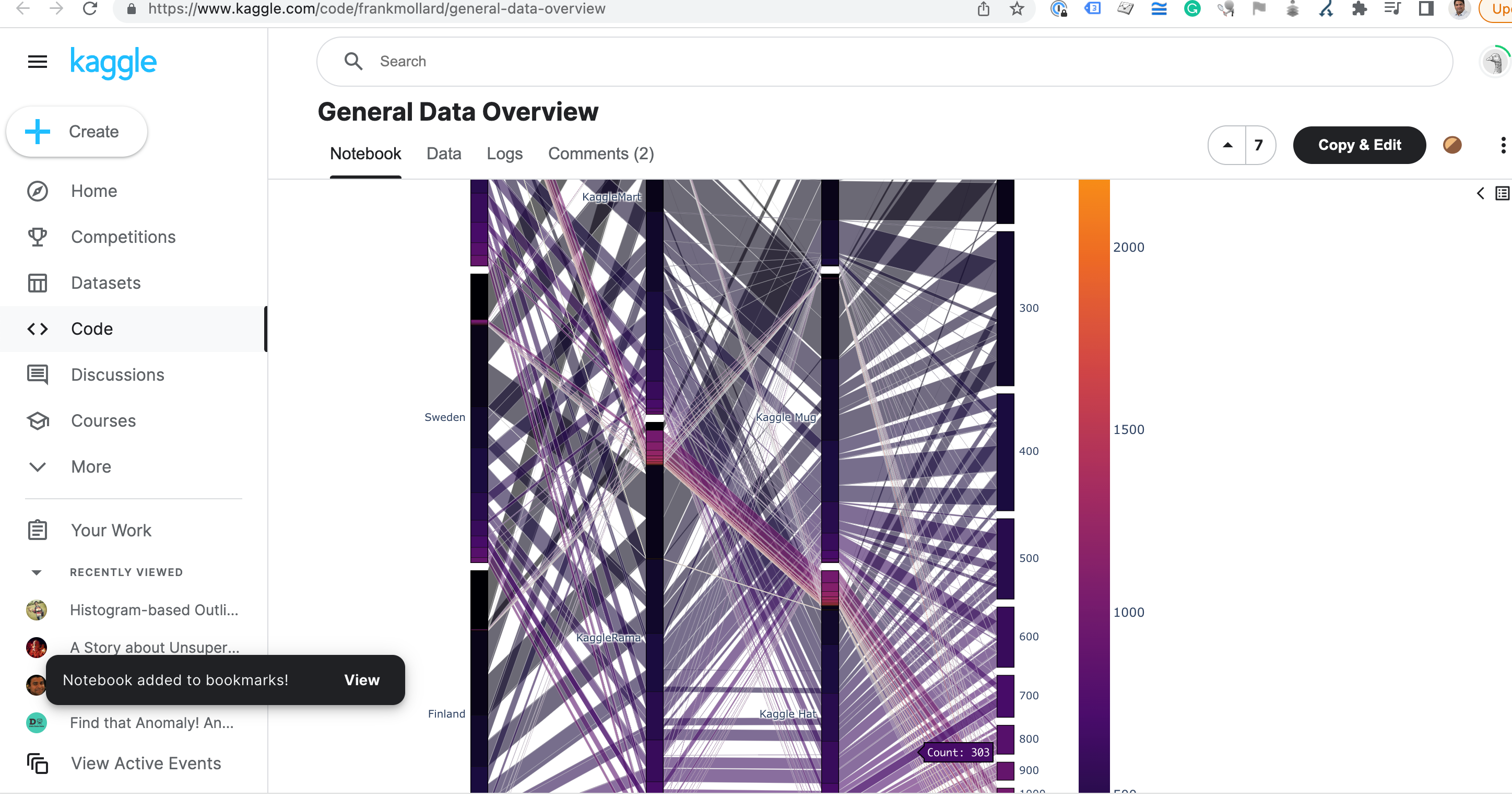Screen dimensions: 1512x798
Task: Collapse the right side panel chevron
Action: [x=1480, y=194]
